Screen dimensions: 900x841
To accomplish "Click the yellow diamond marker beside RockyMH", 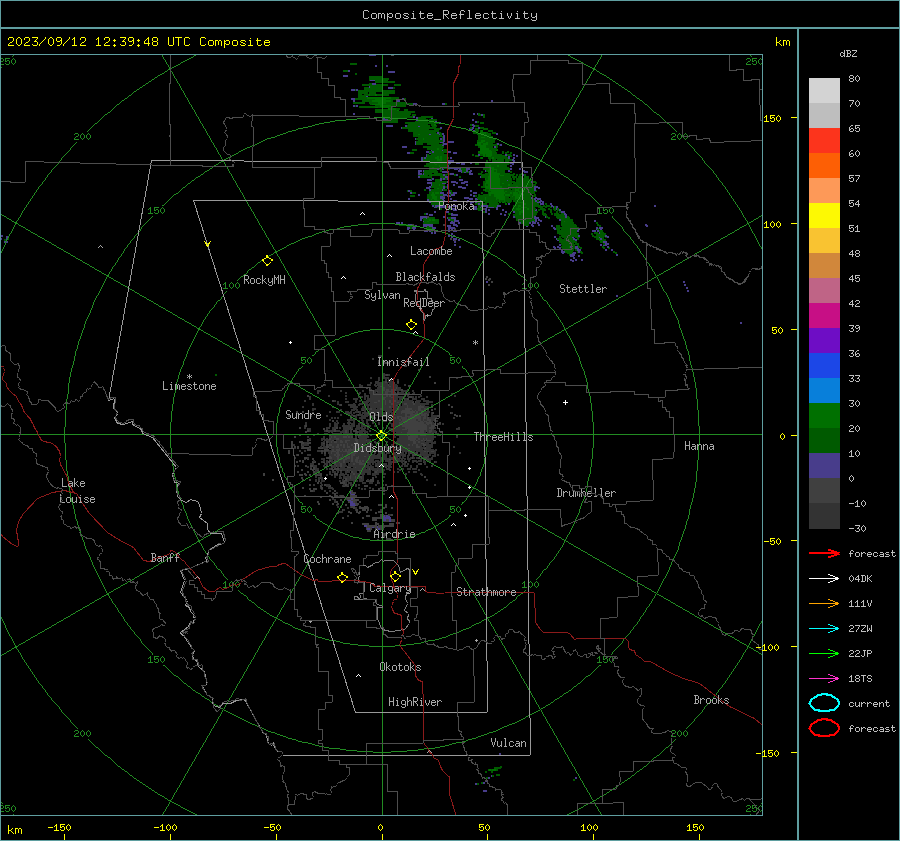I will tap(267, 261).
